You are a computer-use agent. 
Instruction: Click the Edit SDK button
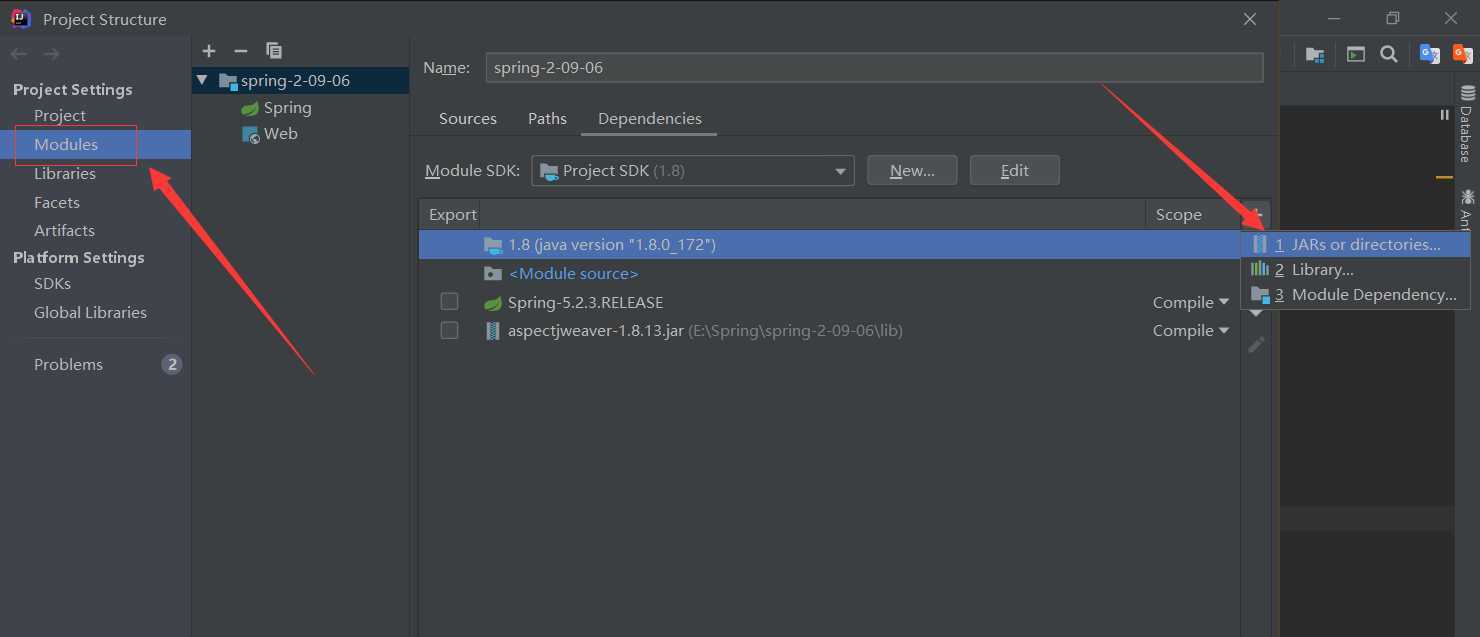1014,171
